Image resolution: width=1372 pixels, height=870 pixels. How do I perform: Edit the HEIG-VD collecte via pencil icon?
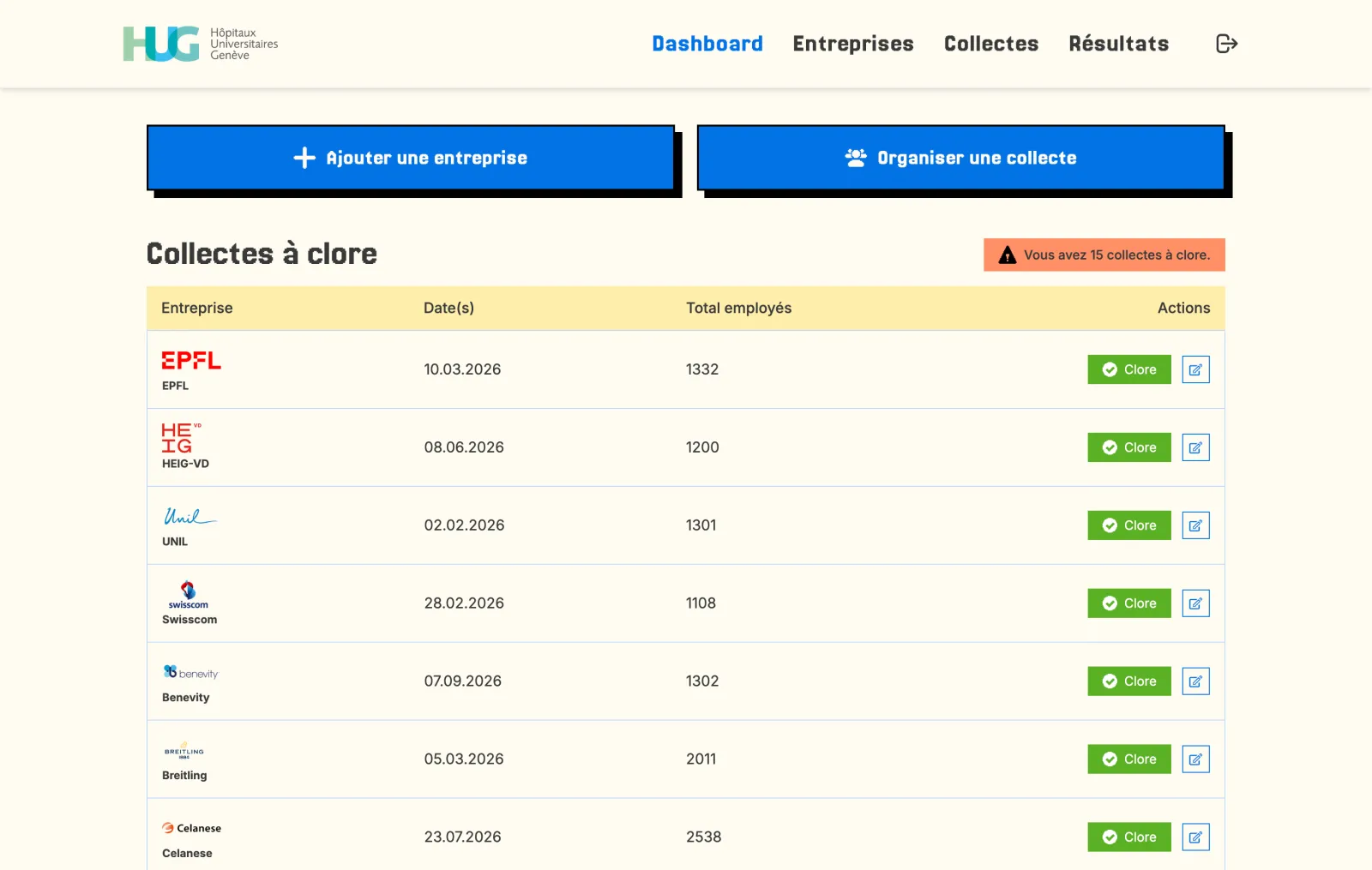coord(1195,447)
